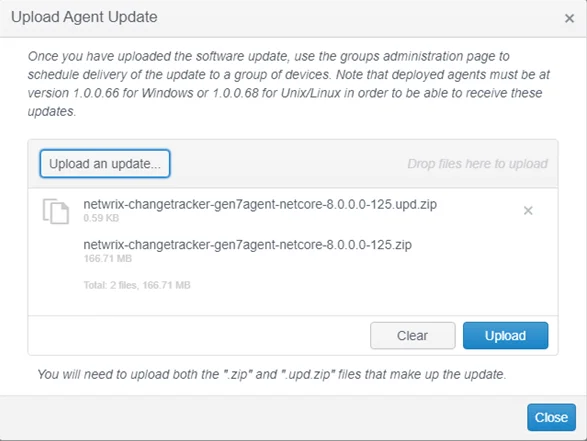The width and height of the screenshot is (587, 441).
Task: Clear the selected files list
Action: click(x=413, y=335)
